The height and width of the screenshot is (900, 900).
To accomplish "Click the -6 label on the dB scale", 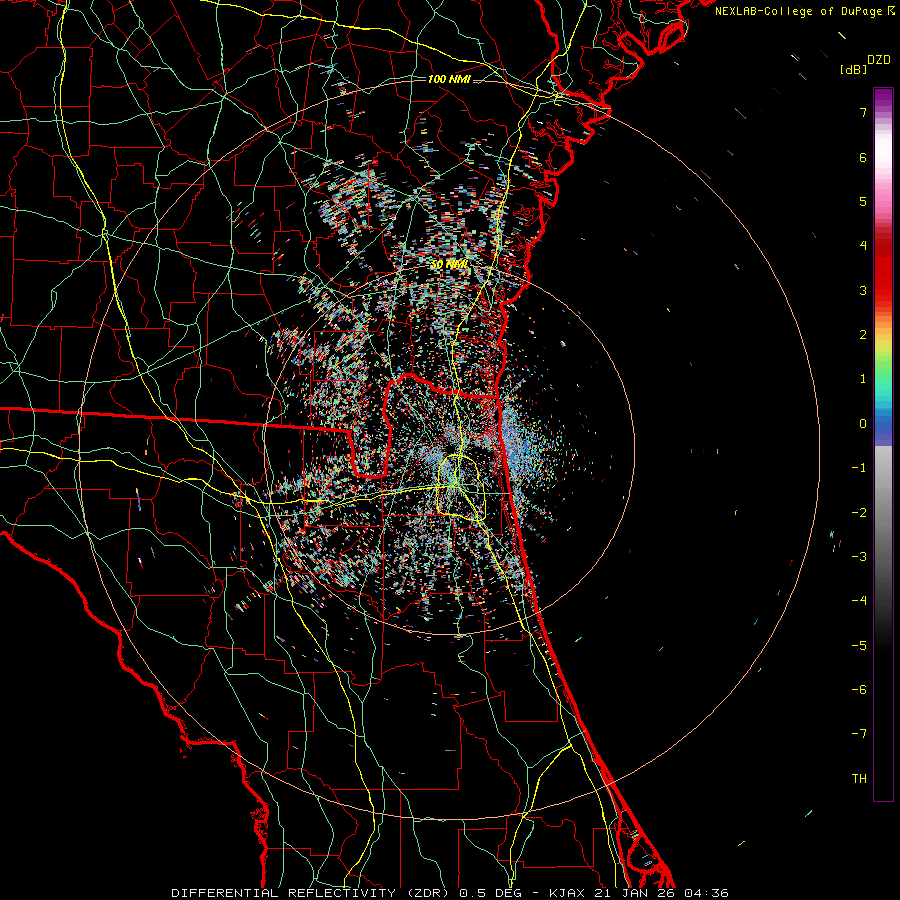I will 859,690.
